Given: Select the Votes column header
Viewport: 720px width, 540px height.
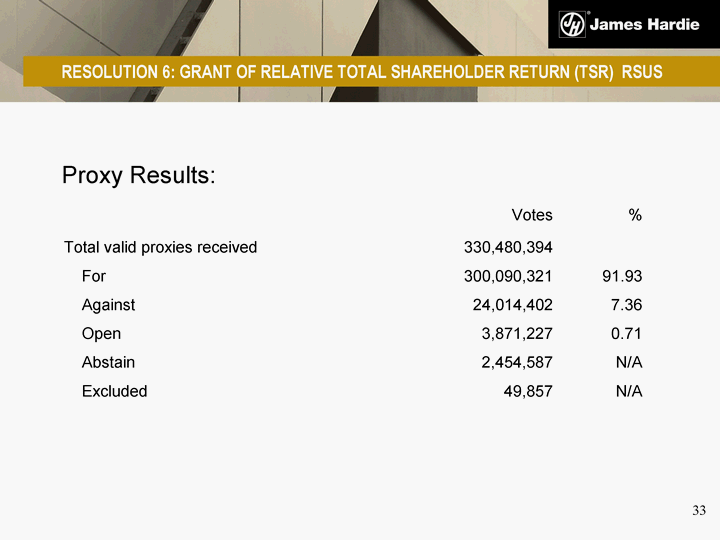Looking at the screenshot, I should [x=532, y=215].
